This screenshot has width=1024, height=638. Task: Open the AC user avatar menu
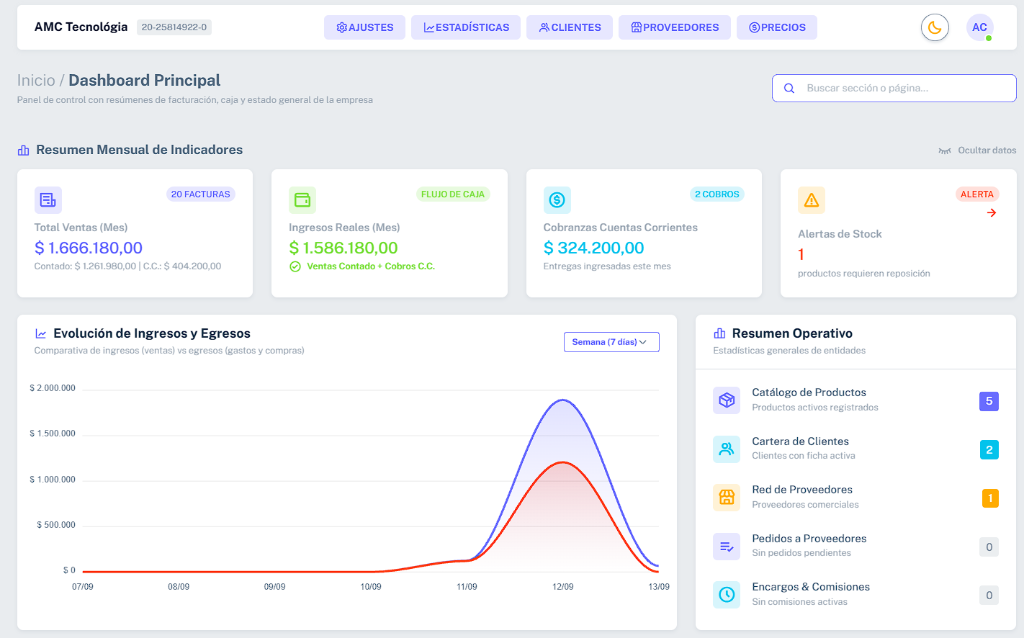point(980,27)
